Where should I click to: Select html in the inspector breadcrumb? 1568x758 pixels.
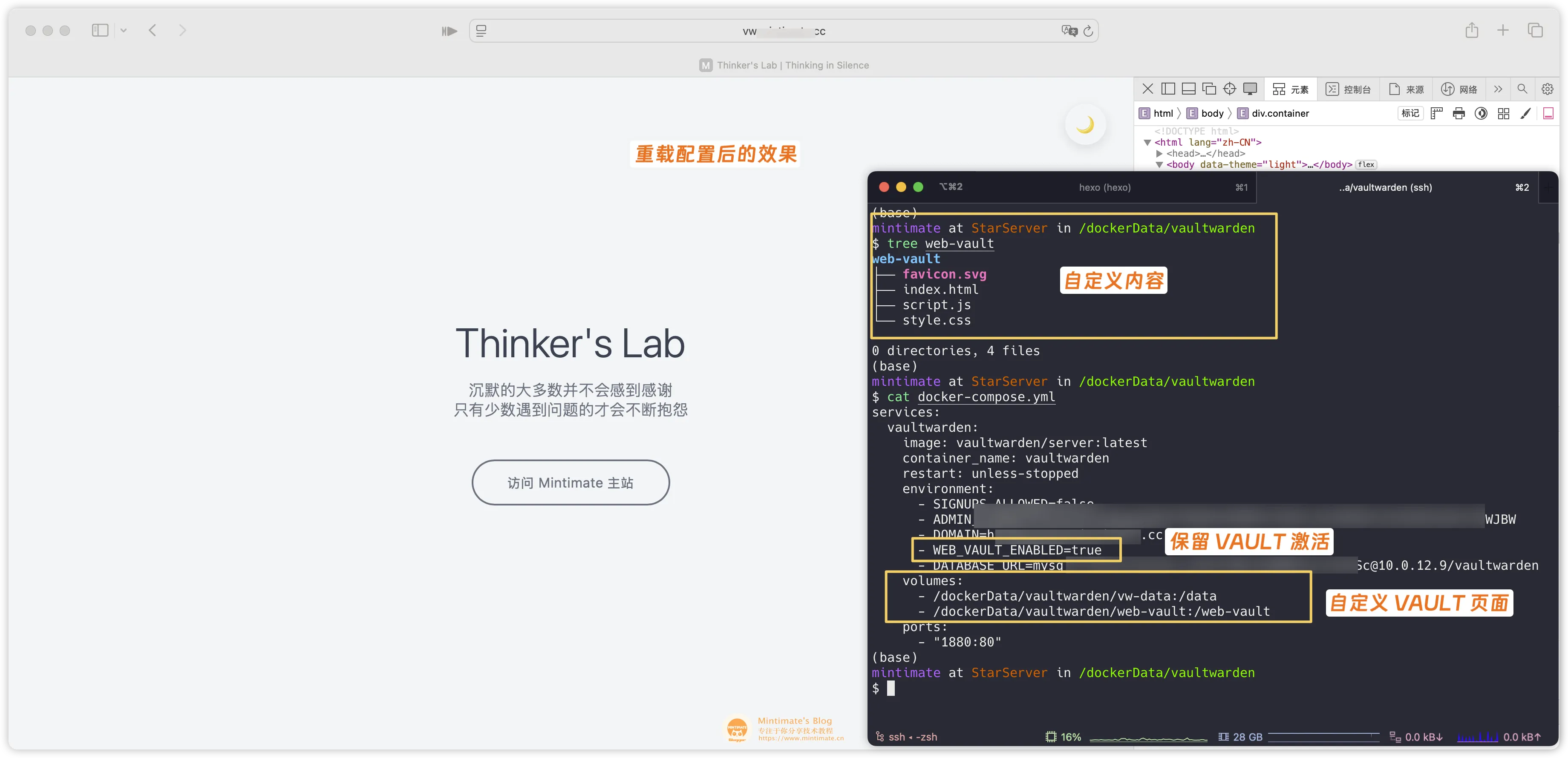click(x=1156, y=114)
